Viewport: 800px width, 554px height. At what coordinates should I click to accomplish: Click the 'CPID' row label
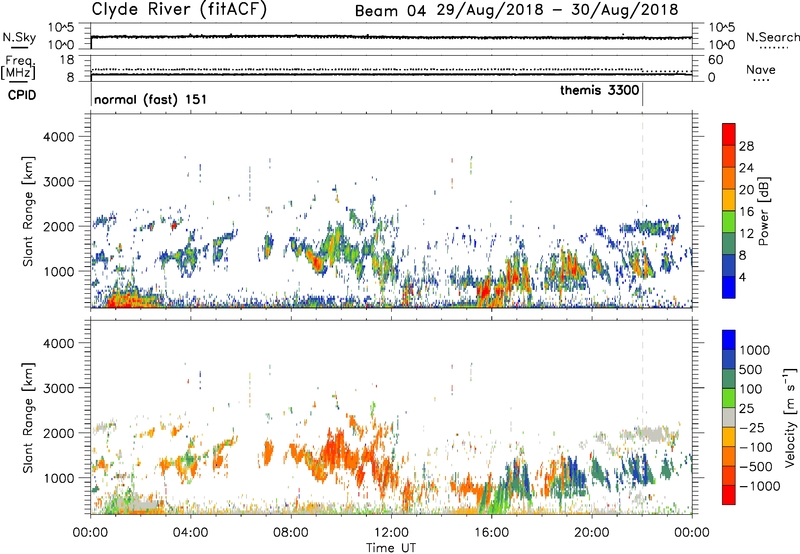22,95
